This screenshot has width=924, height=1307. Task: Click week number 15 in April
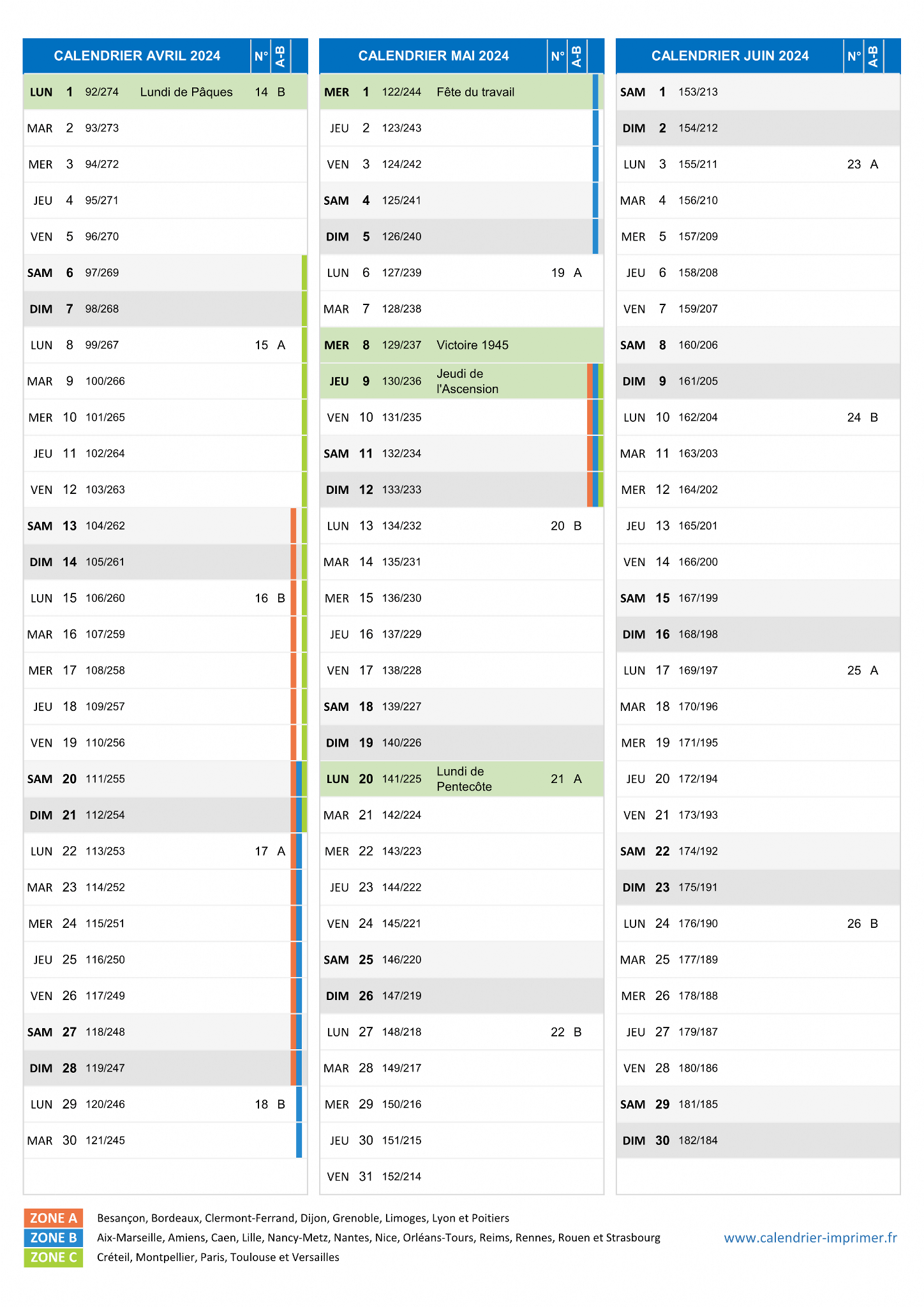(261, 345)
